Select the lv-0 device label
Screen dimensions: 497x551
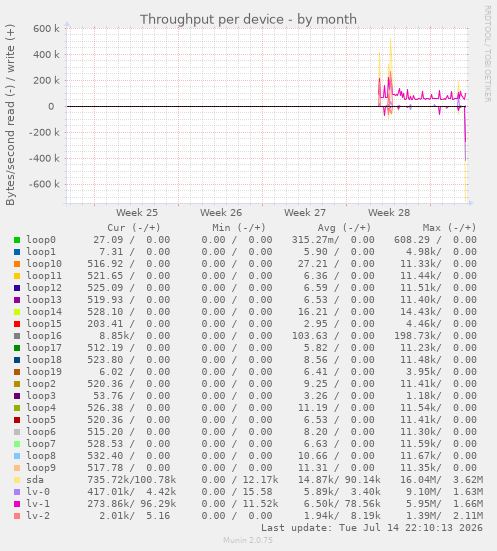pos(38,492)
